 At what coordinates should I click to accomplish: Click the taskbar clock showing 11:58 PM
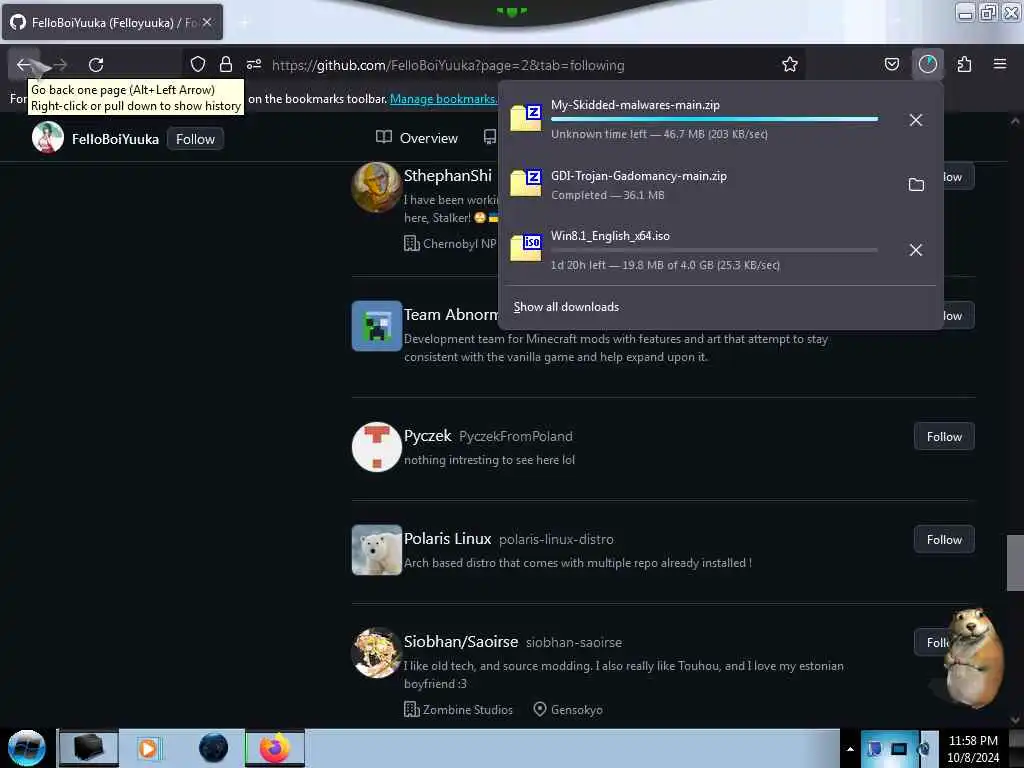click(x=973, y=749)
